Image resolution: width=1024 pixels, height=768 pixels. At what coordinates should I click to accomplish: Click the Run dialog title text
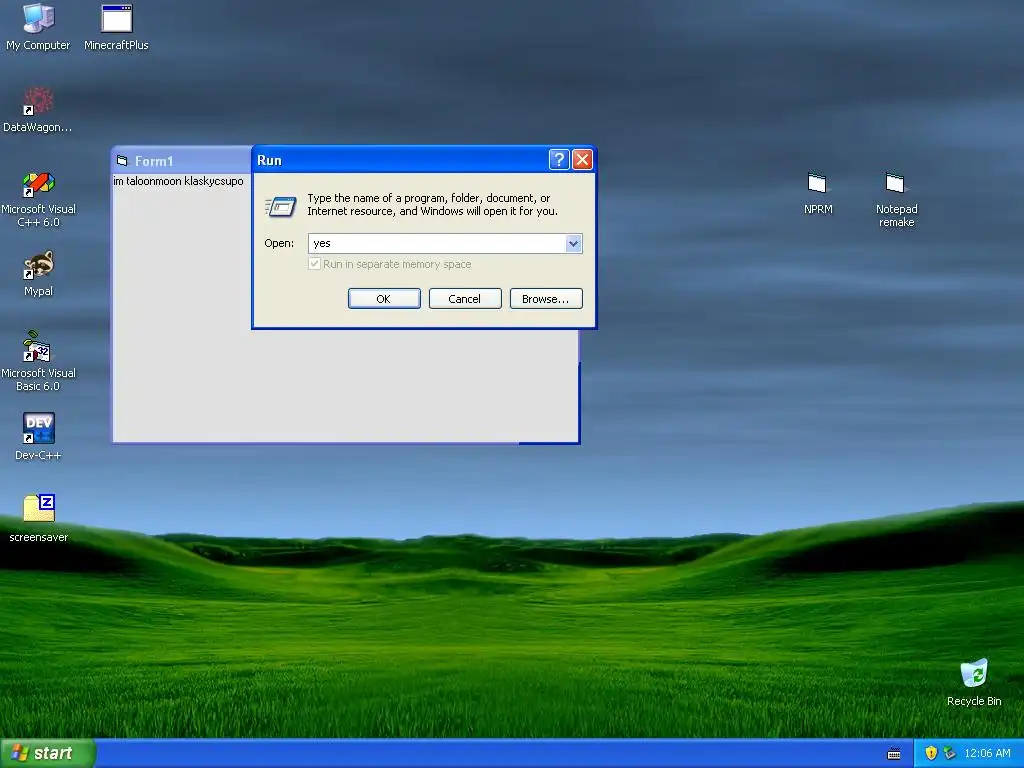[269, 160]
